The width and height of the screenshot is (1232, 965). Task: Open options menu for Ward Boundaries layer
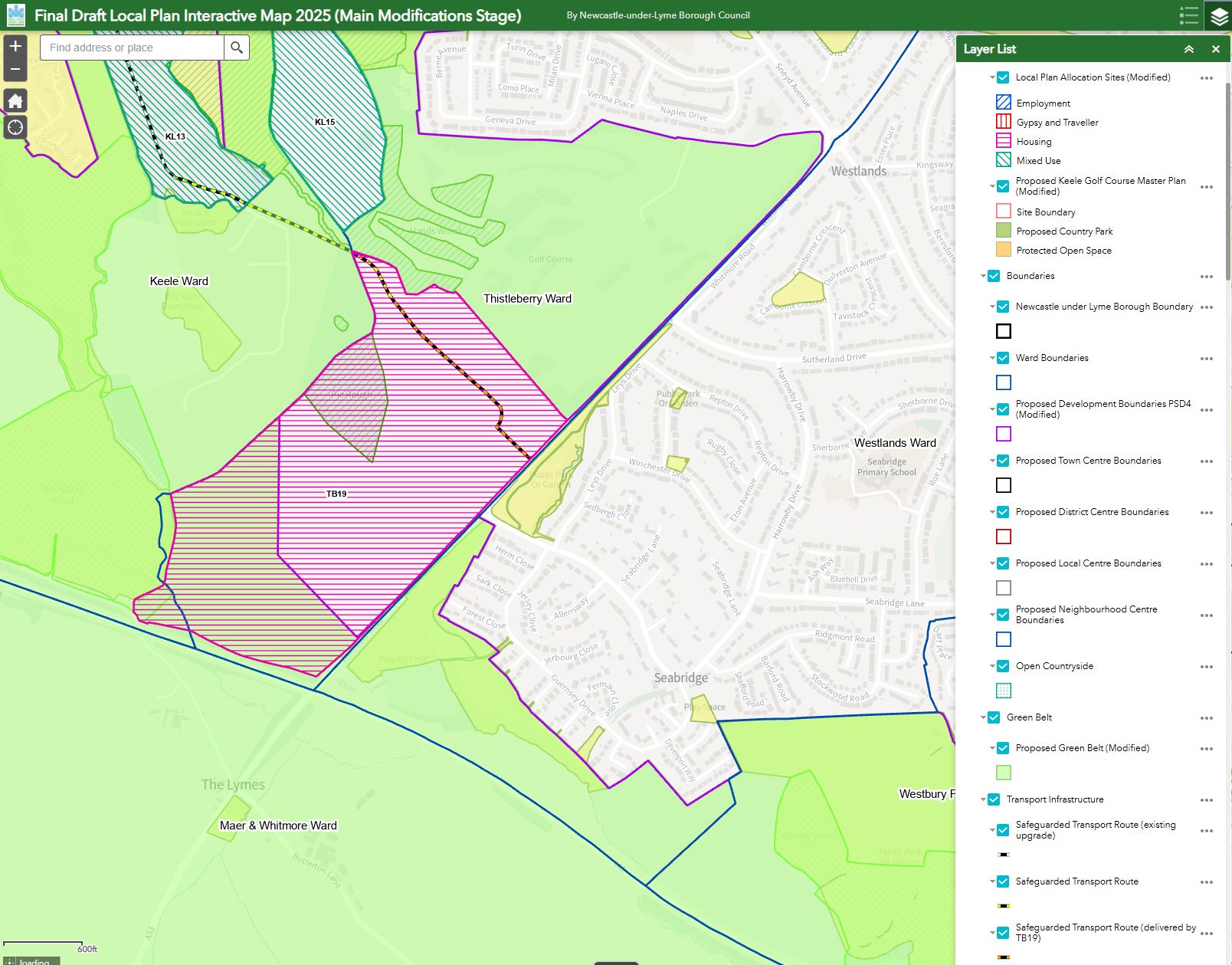point(1207,359)
